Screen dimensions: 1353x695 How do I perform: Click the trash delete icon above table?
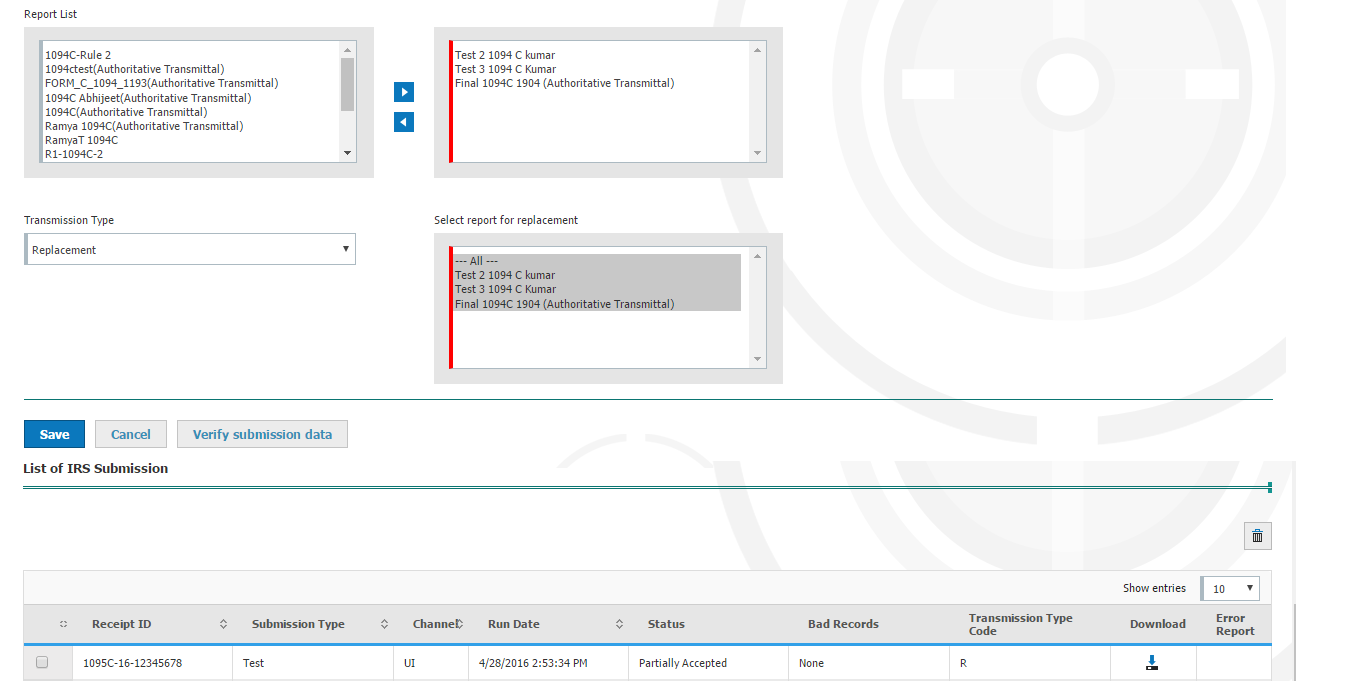[1257, 536]
